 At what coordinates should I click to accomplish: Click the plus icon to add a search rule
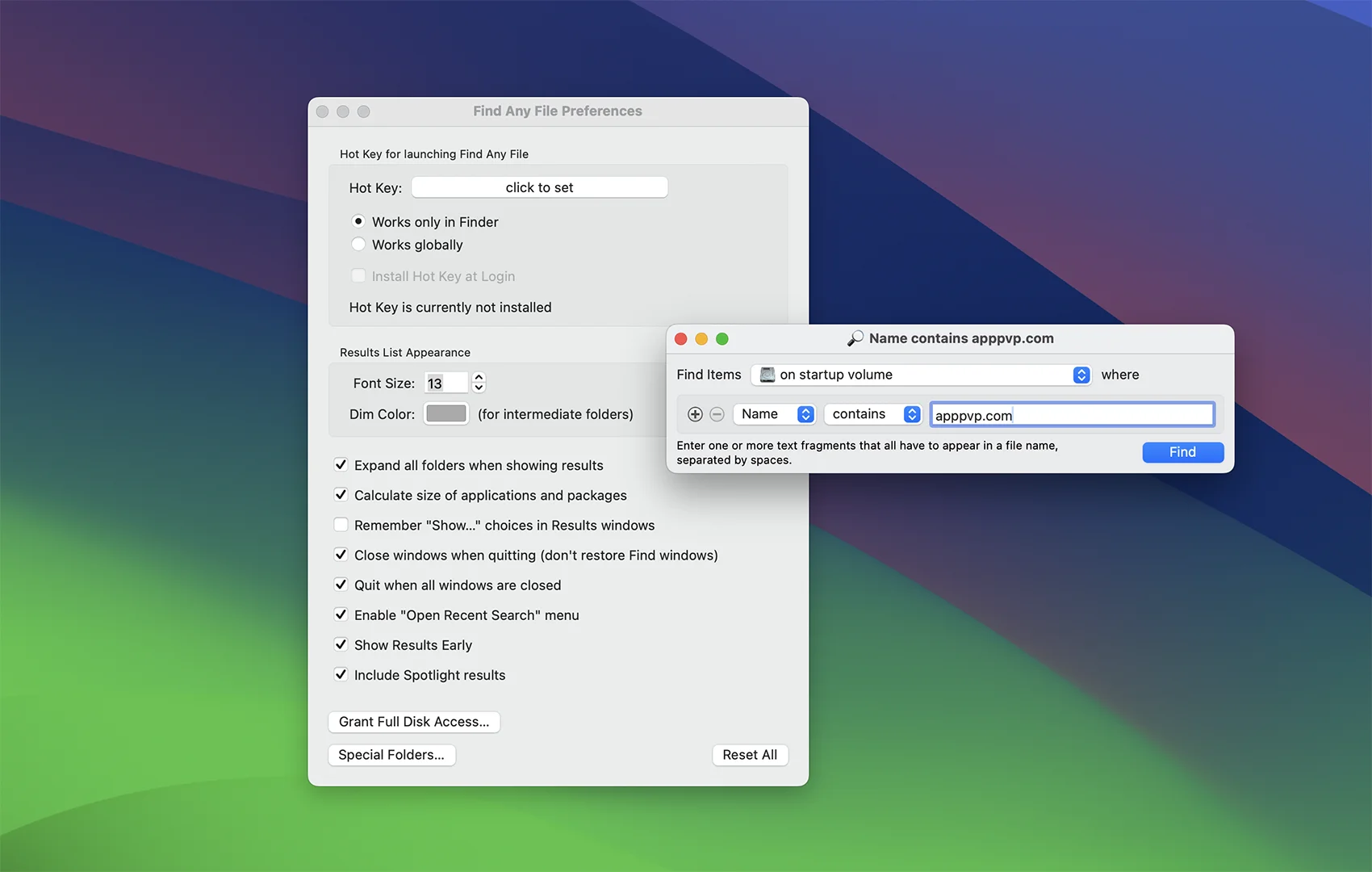coord(695,414)
